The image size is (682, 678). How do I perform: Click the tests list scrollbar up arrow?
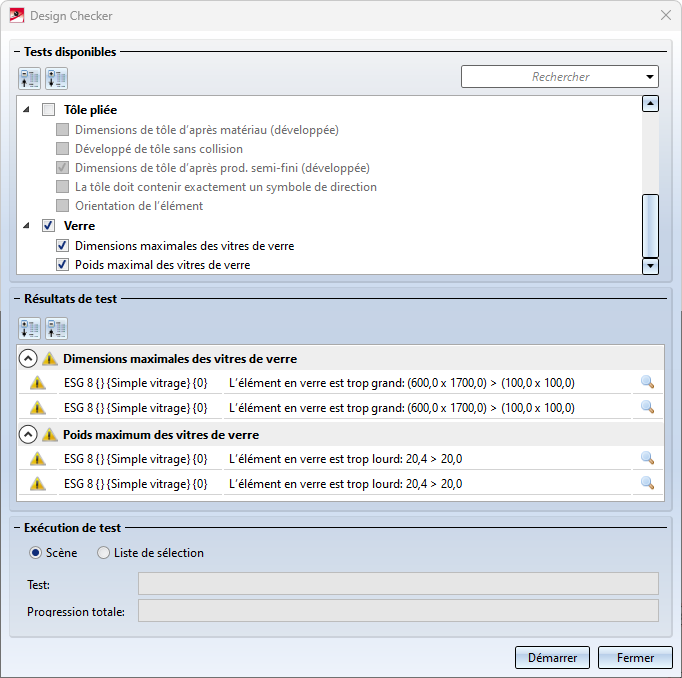(x=650, y=104)
